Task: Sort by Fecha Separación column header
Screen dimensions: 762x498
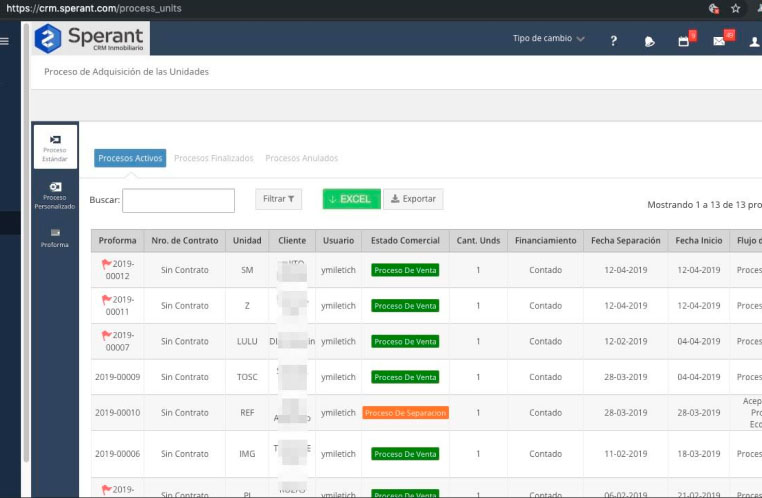Action: [x=625, y=241]
